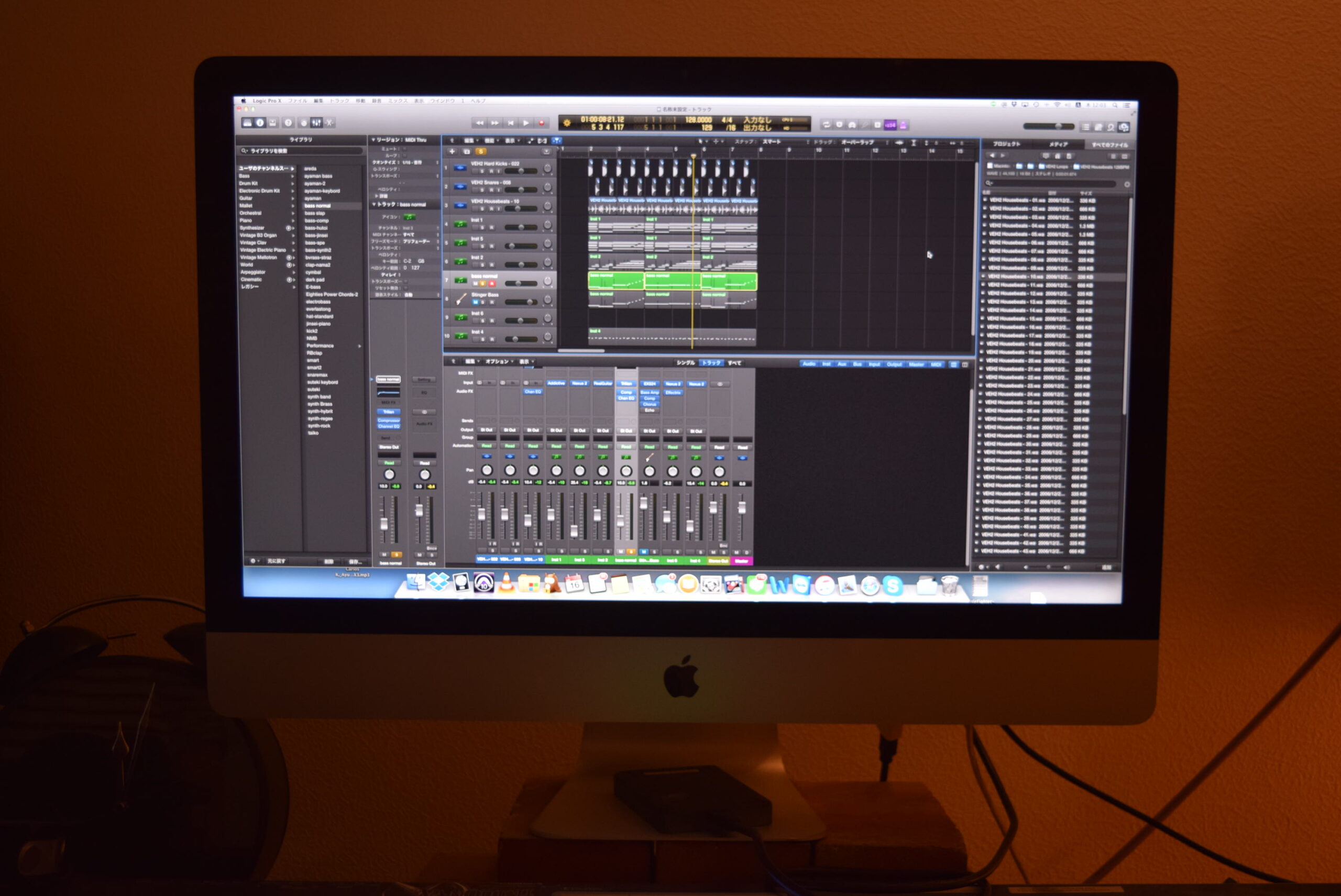Screen dimensions: 1341x896
Task: Expand the Drum Kit library category
Action: click(267, 183)
